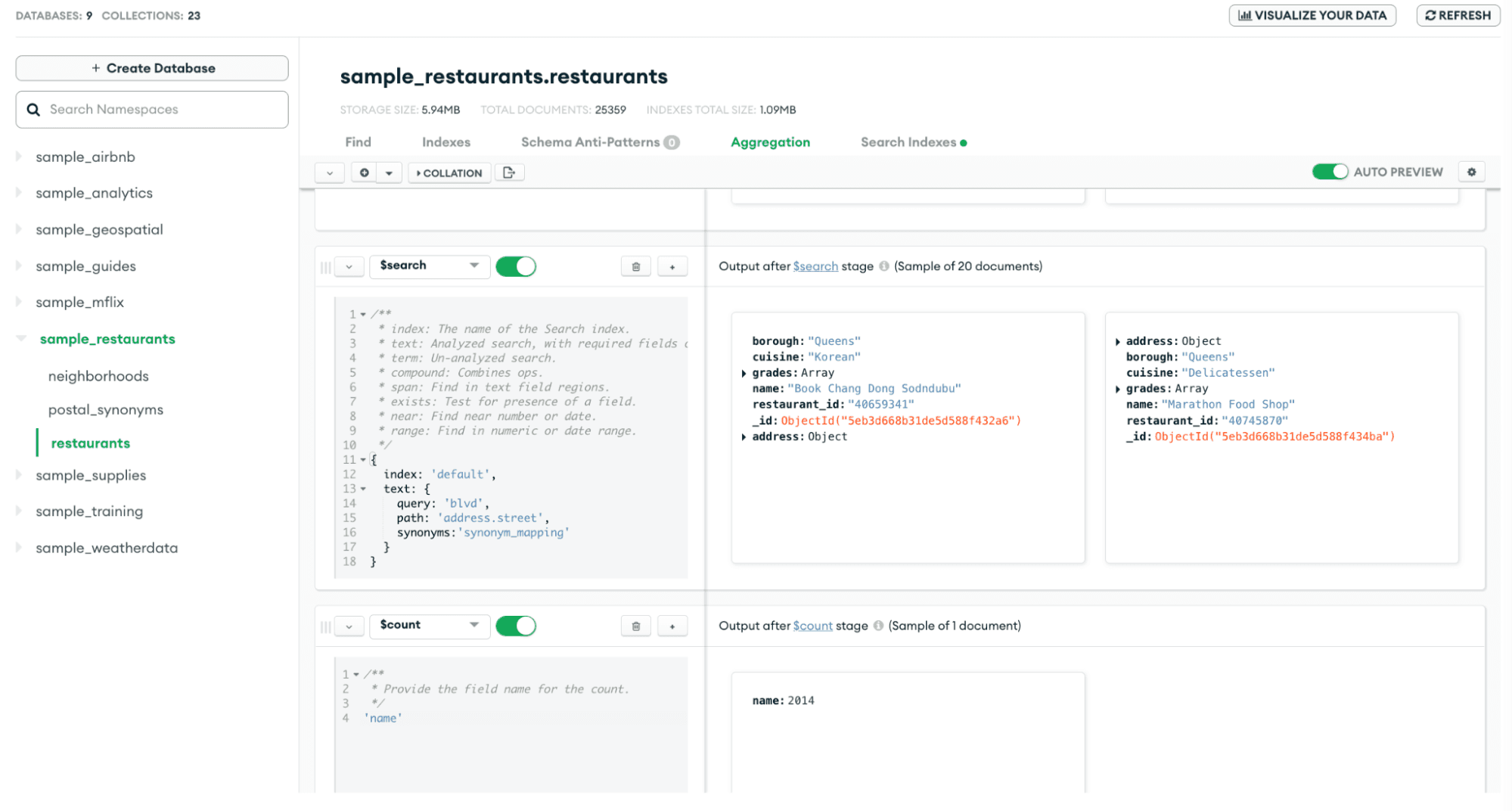
Task: Toggle the Auto Preview switch
Action: [1330, 172]
